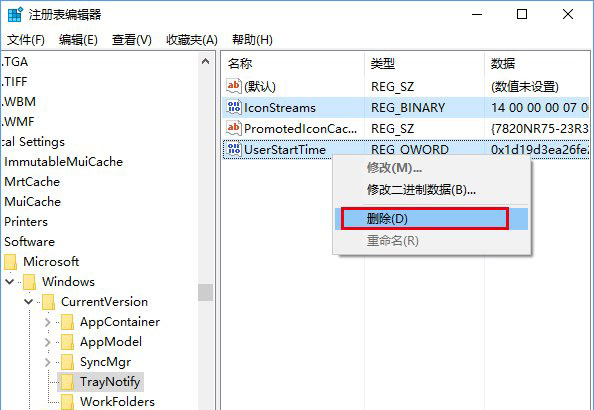Viewport: 594px width, 410px height.
Task: Maximize the Registry Editor window
Action: click(x=522, y=14)
